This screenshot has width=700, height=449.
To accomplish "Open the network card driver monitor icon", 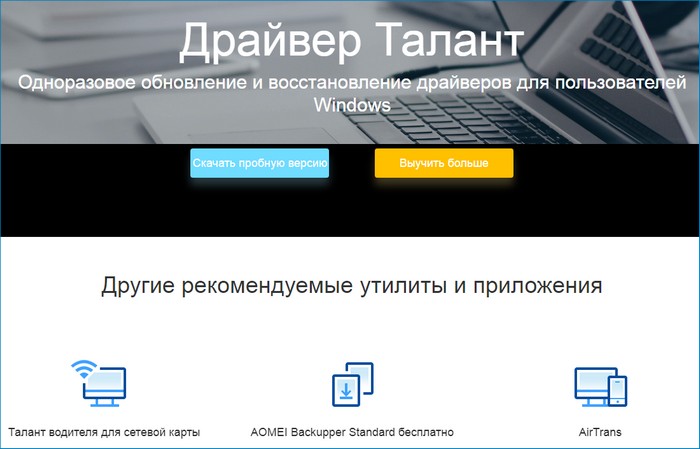I will (99, 383).
